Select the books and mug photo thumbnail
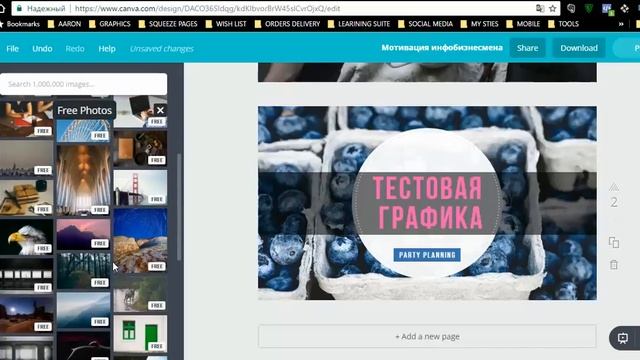 27,198
